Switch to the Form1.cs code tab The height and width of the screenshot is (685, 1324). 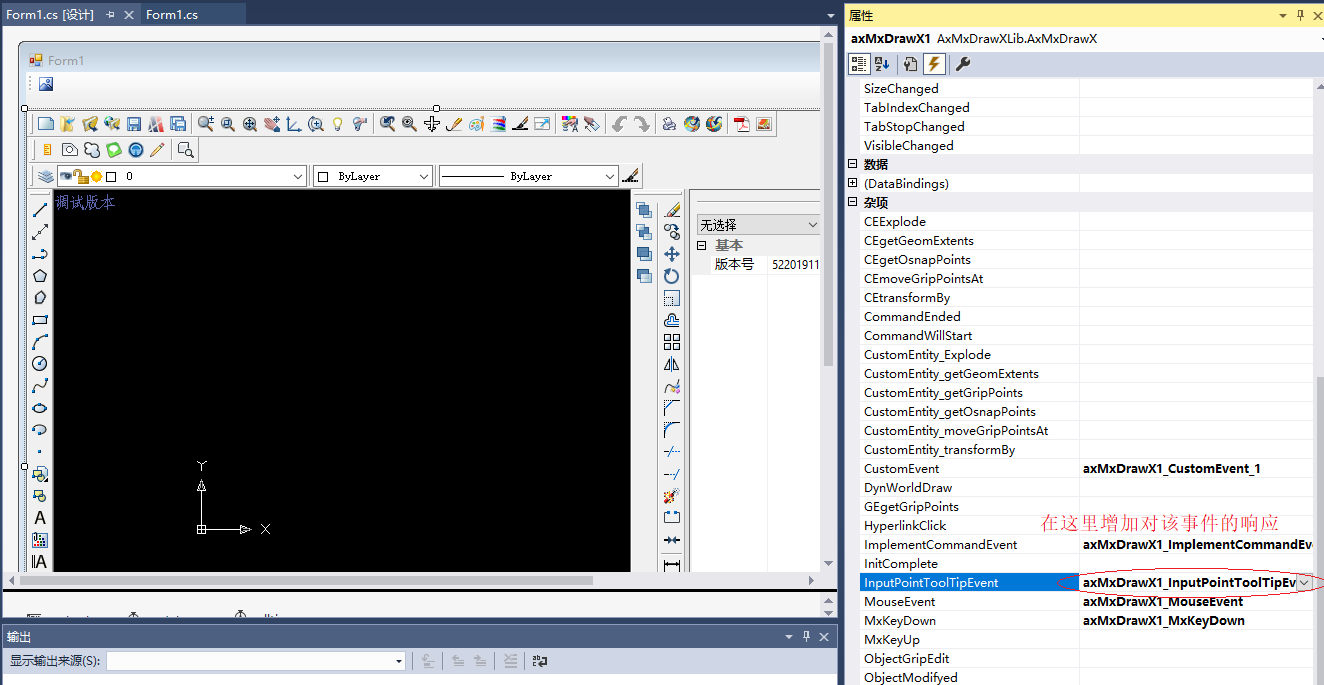pyautogui.click(x=172, y=14)
